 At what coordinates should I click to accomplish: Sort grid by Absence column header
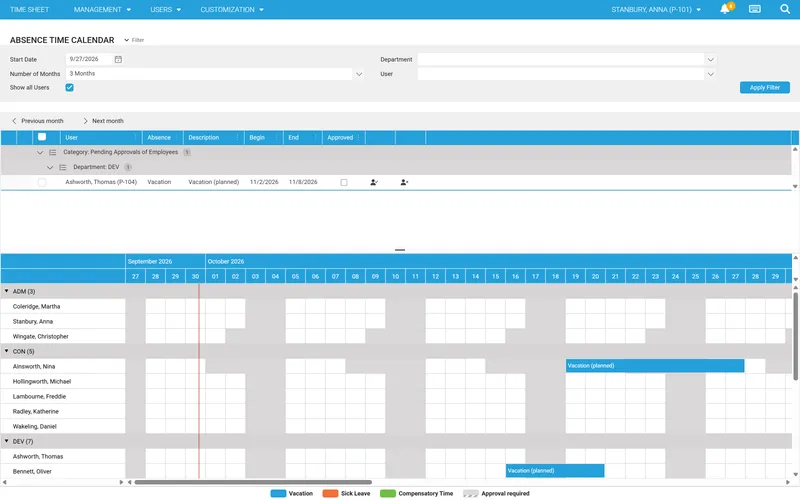click(x=159, y=137)
